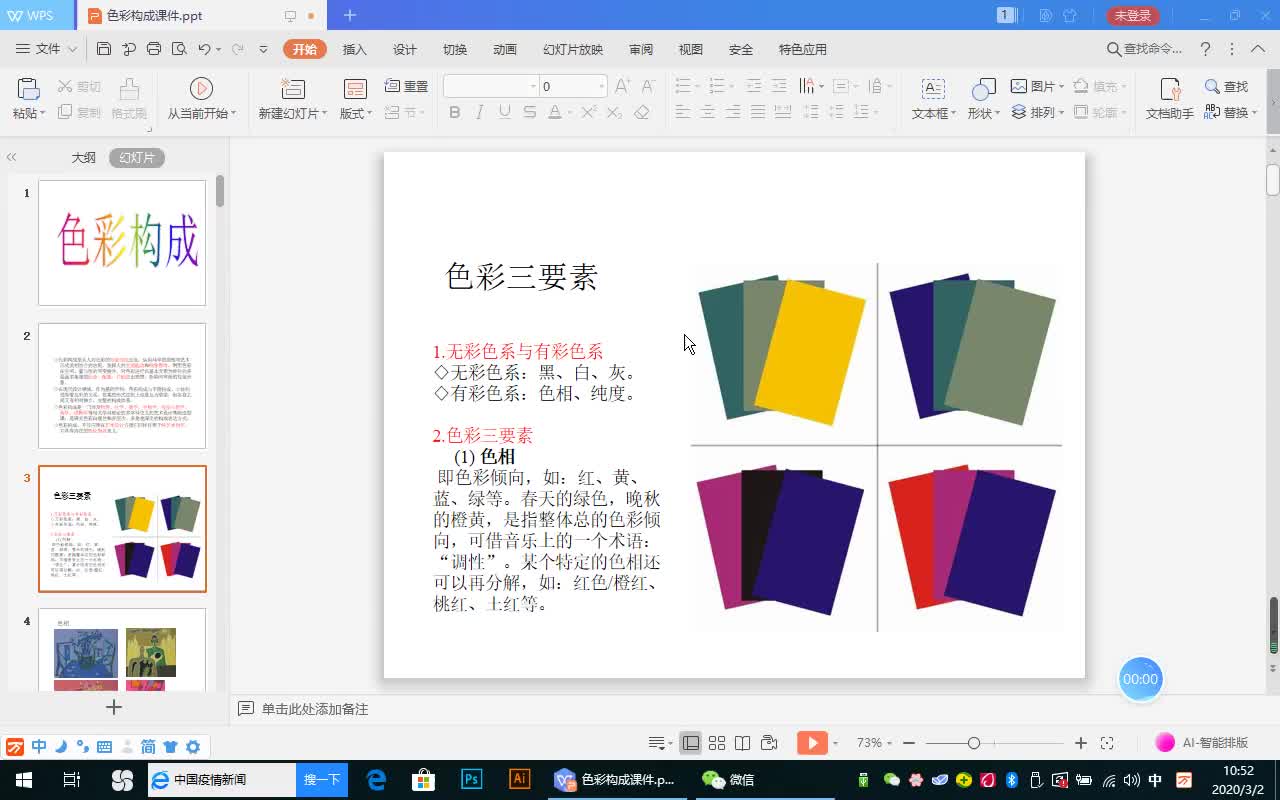Open the Review (审阅) tab
Screen dimensions: 1280x800
click(x=641, y=49)
